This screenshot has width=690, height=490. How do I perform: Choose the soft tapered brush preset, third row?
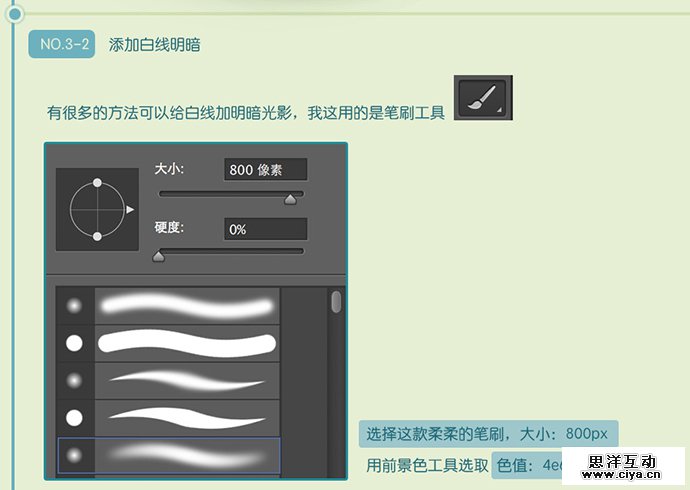click(168, 380)
